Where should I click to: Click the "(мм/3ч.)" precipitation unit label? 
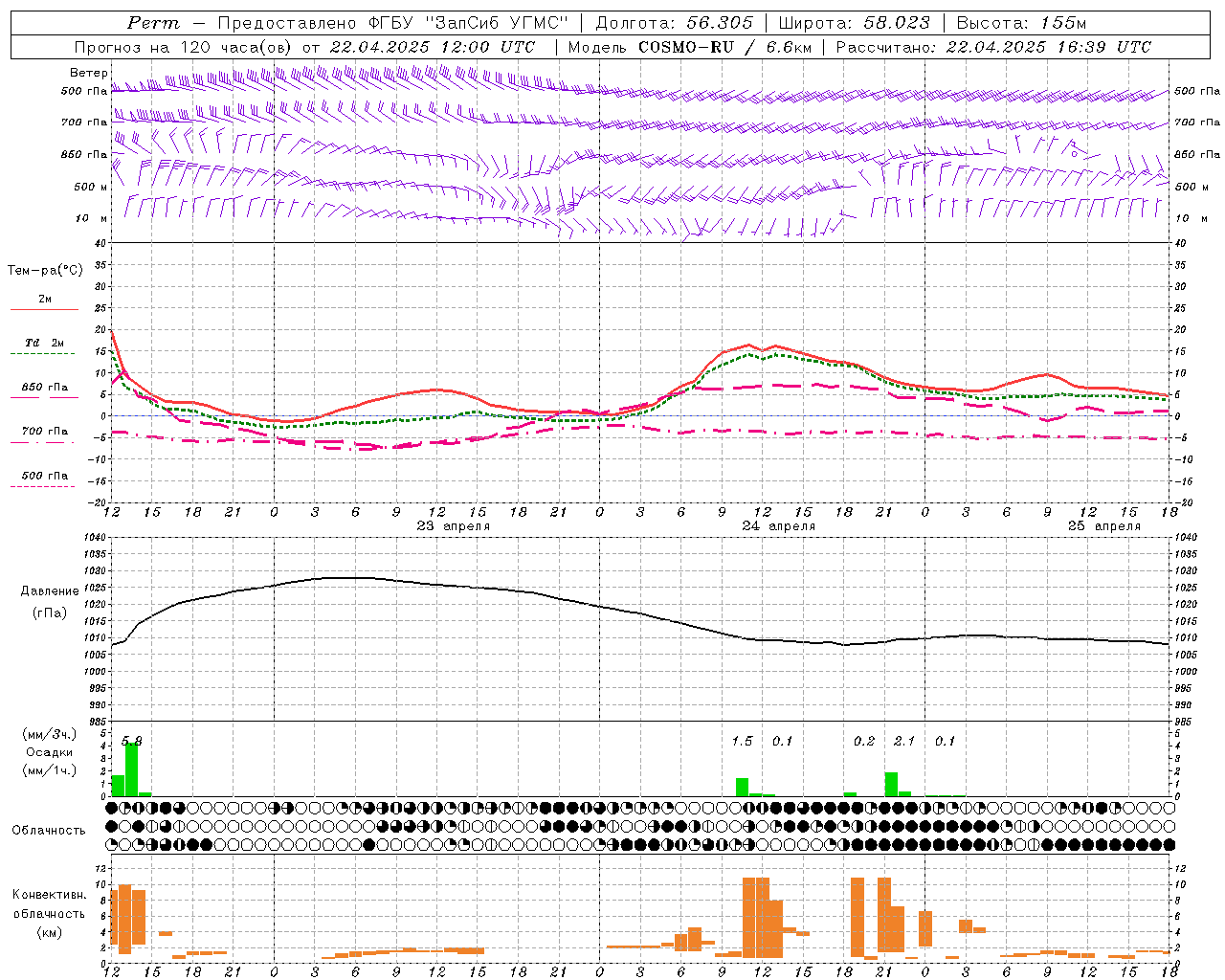tap(50, 735)
